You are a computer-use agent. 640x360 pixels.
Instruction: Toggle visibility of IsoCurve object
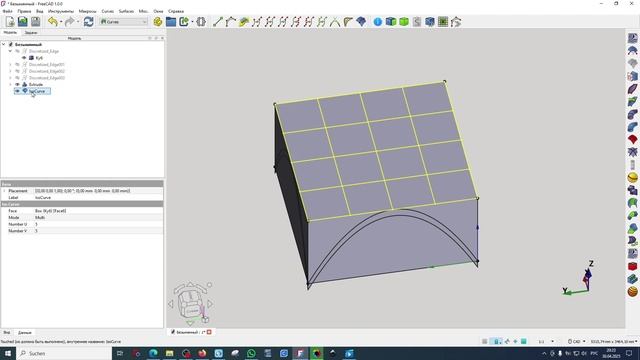coord(17,91)
